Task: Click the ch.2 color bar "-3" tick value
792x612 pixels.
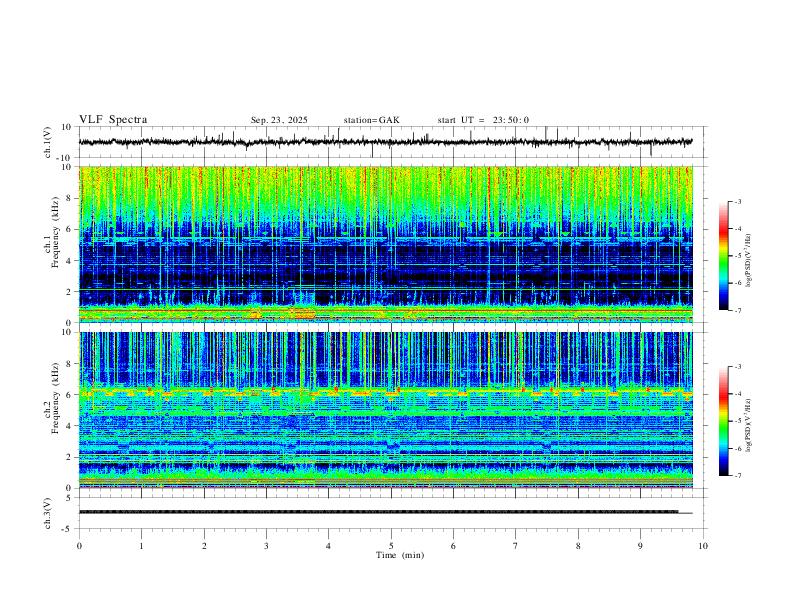Action: pos(738,367)
